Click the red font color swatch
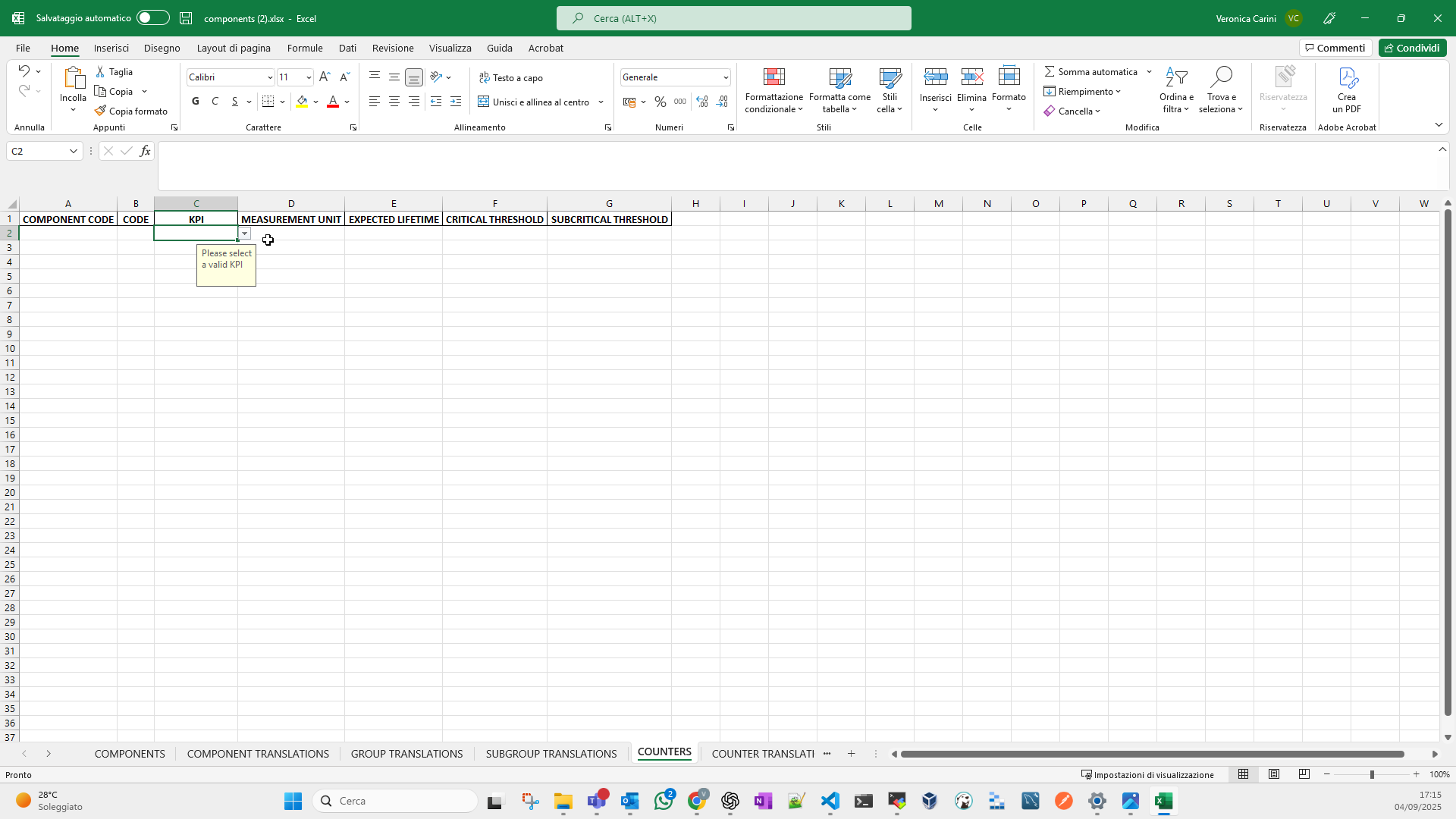This screenshot has width=1456, height=819. click(333, 102)
